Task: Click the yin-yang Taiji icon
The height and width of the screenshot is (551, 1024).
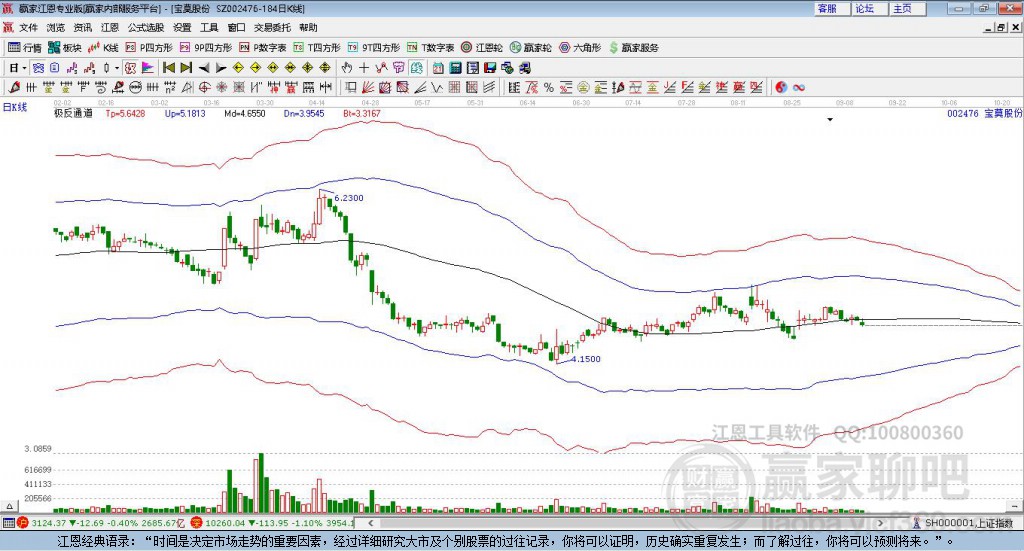Action: point(780,87)
